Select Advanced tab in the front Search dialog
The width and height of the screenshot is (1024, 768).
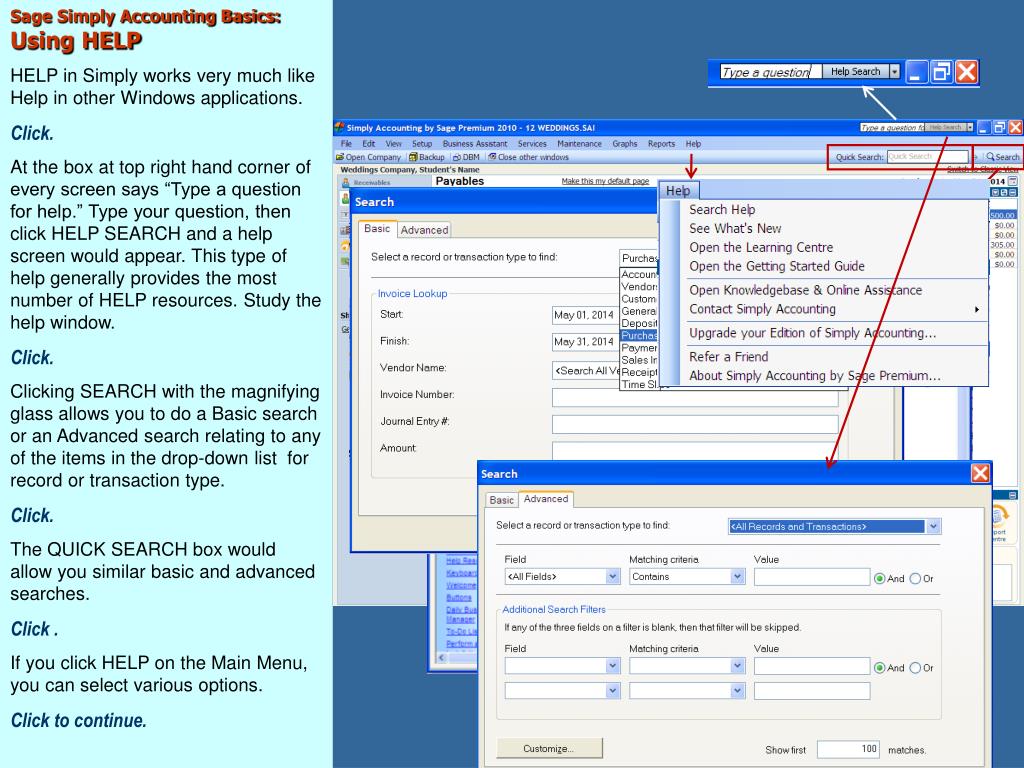coord(546,499)
